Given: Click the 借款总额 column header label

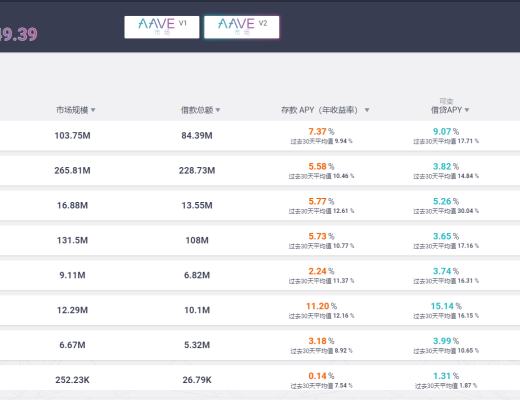Looking at the screenshot, I should (197, 110).
